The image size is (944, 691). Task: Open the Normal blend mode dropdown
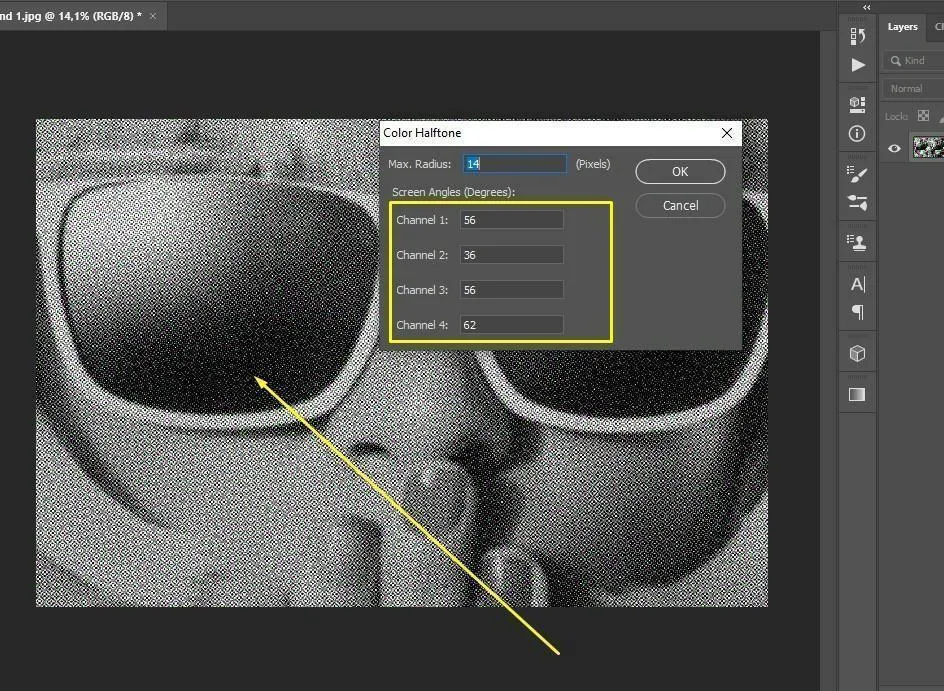click(x=912, y=88)
